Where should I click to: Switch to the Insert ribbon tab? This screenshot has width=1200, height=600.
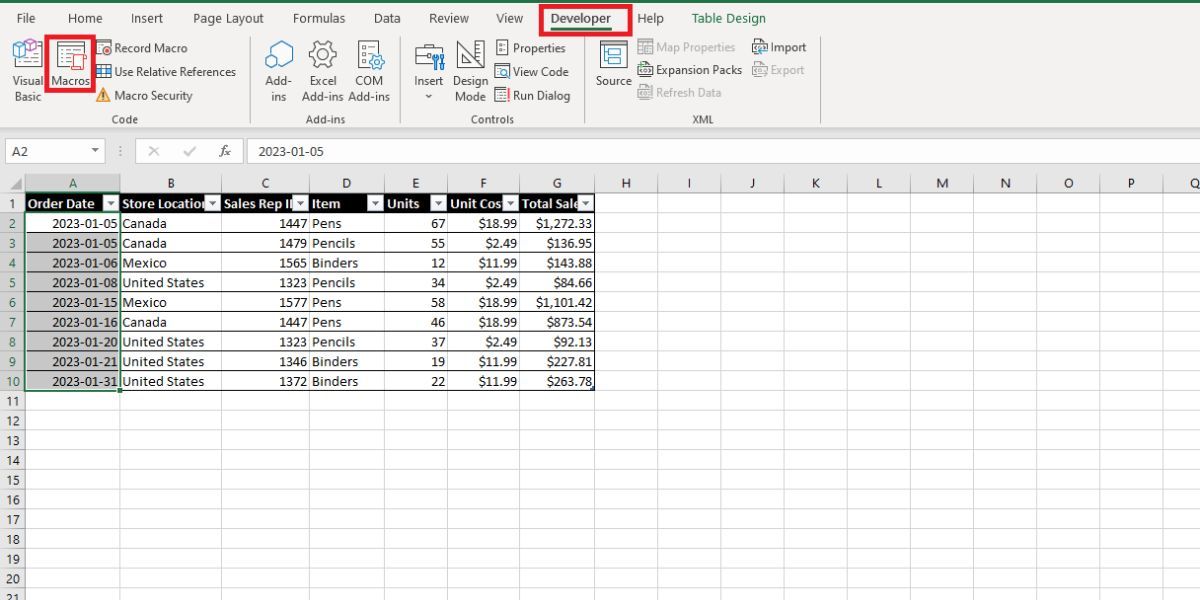coord(147,18)
